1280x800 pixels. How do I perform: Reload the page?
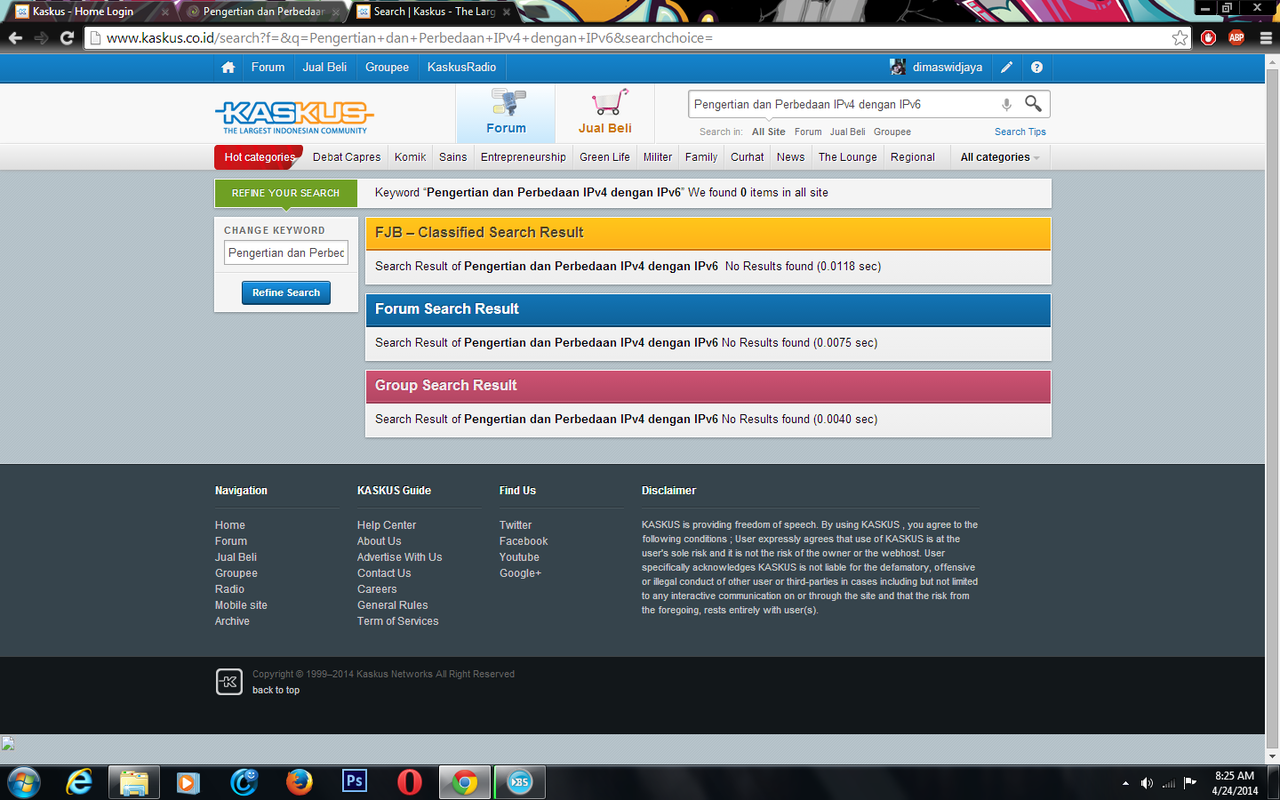tap(67, 38)
